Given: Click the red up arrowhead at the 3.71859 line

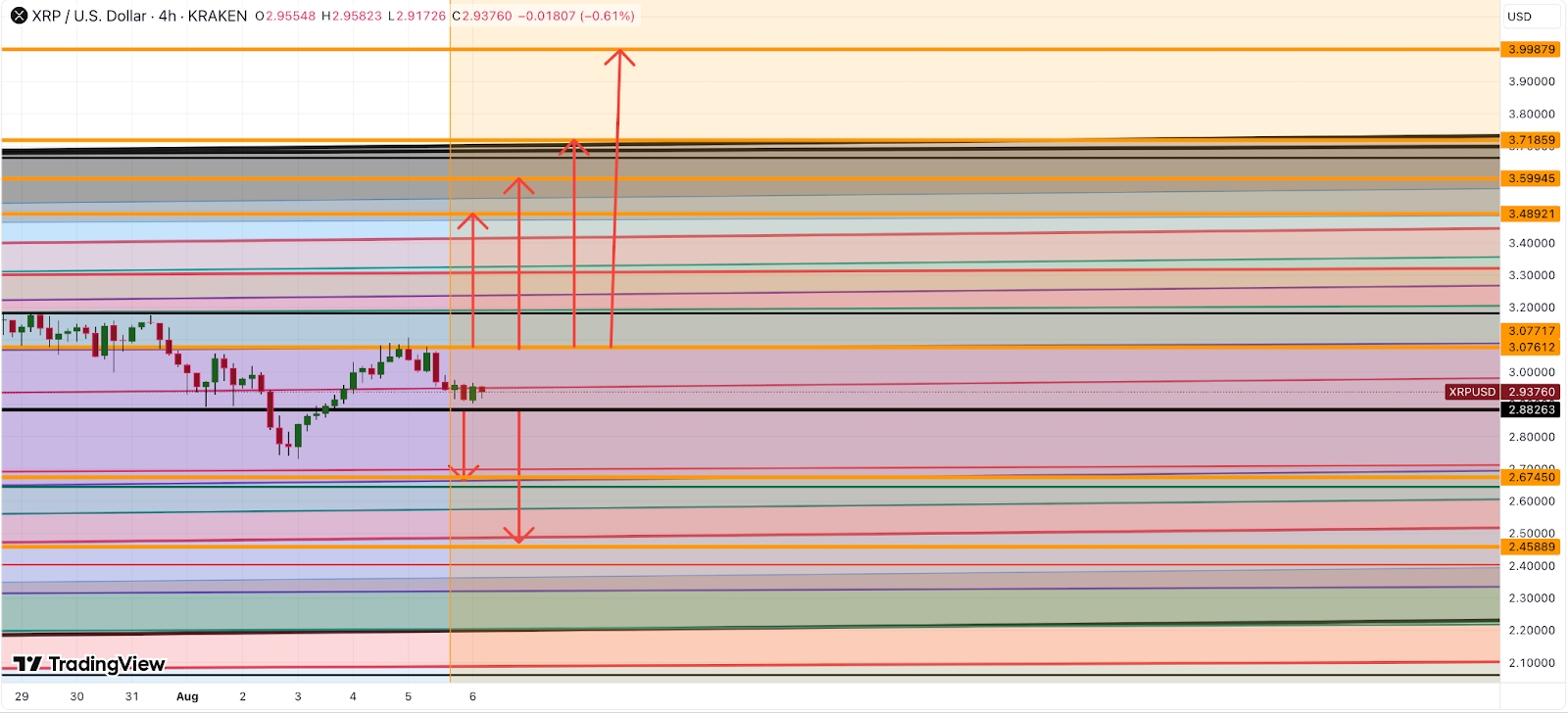Looking at the screenshot, I should pos(574,147).
